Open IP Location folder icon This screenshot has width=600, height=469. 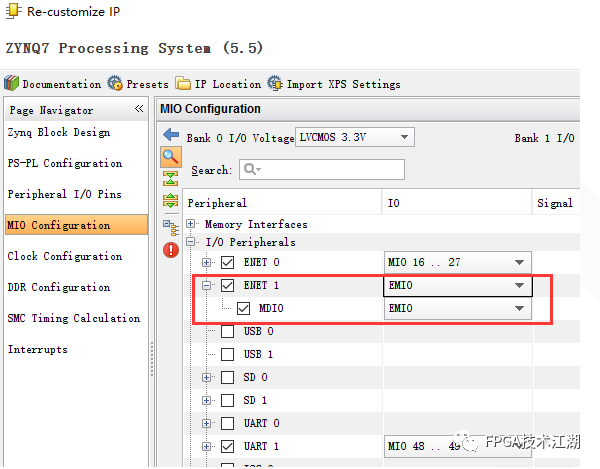click(183, 83)
